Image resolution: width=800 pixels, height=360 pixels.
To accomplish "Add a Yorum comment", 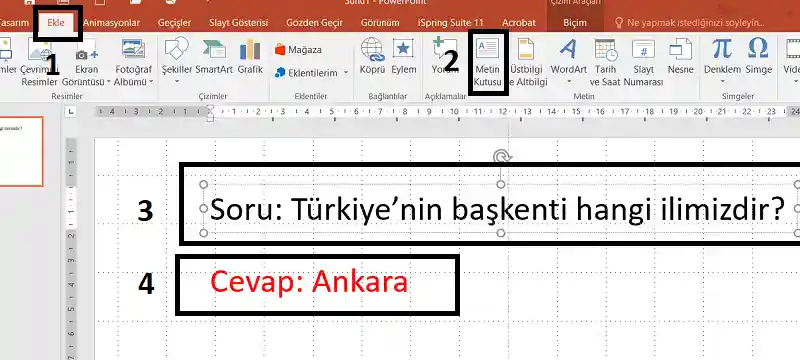I will (445, 57).
